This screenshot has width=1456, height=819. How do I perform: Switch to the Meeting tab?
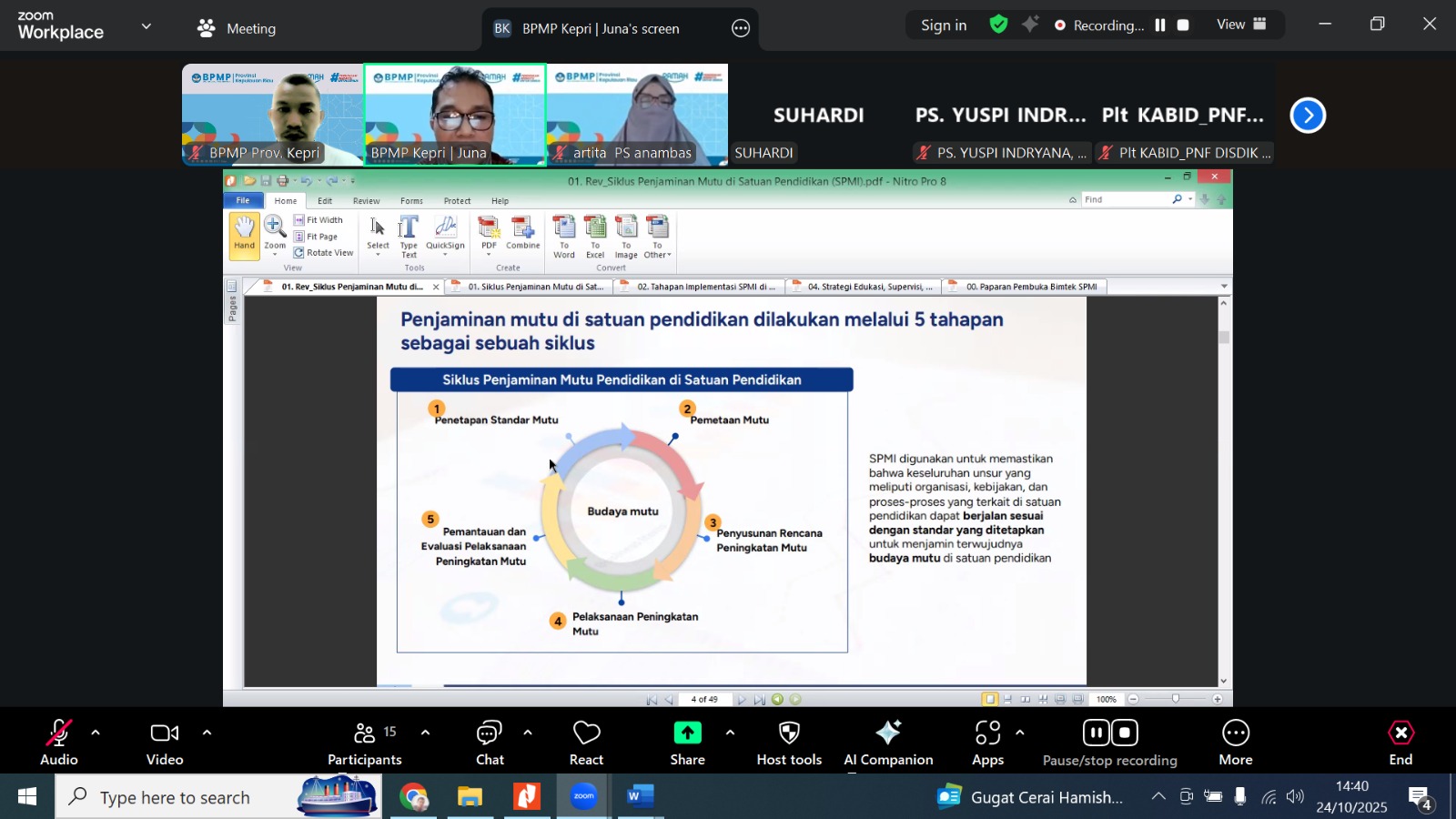pyautogui.click(x=237, y=28)
